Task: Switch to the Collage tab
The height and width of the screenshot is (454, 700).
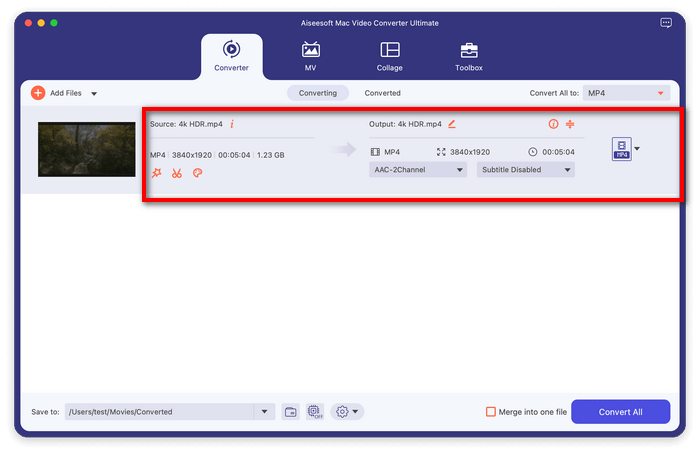Action: click(x=390, y=56)
